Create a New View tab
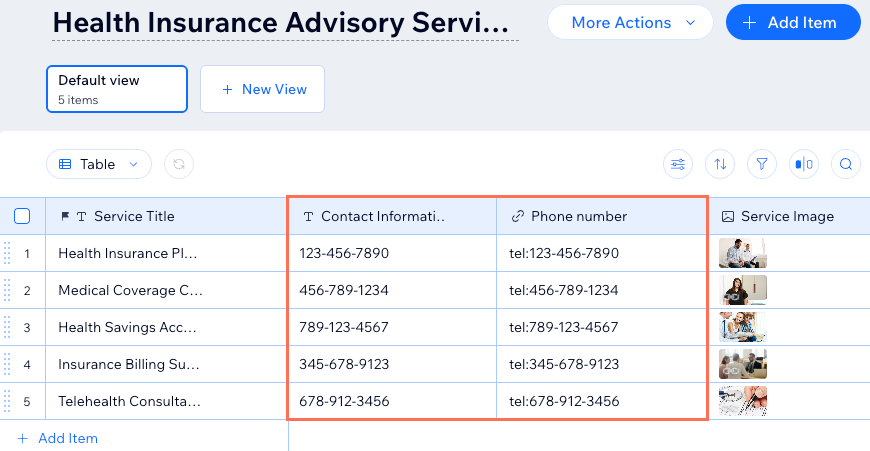Screen dimensions: 870x451 click(x=262, y=89)
